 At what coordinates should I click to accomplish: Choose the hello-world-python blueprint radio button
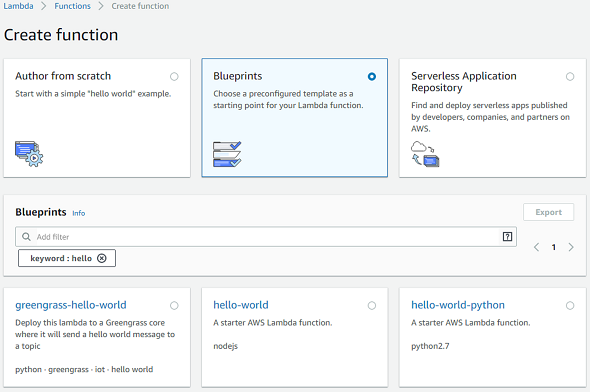(570, 305)
